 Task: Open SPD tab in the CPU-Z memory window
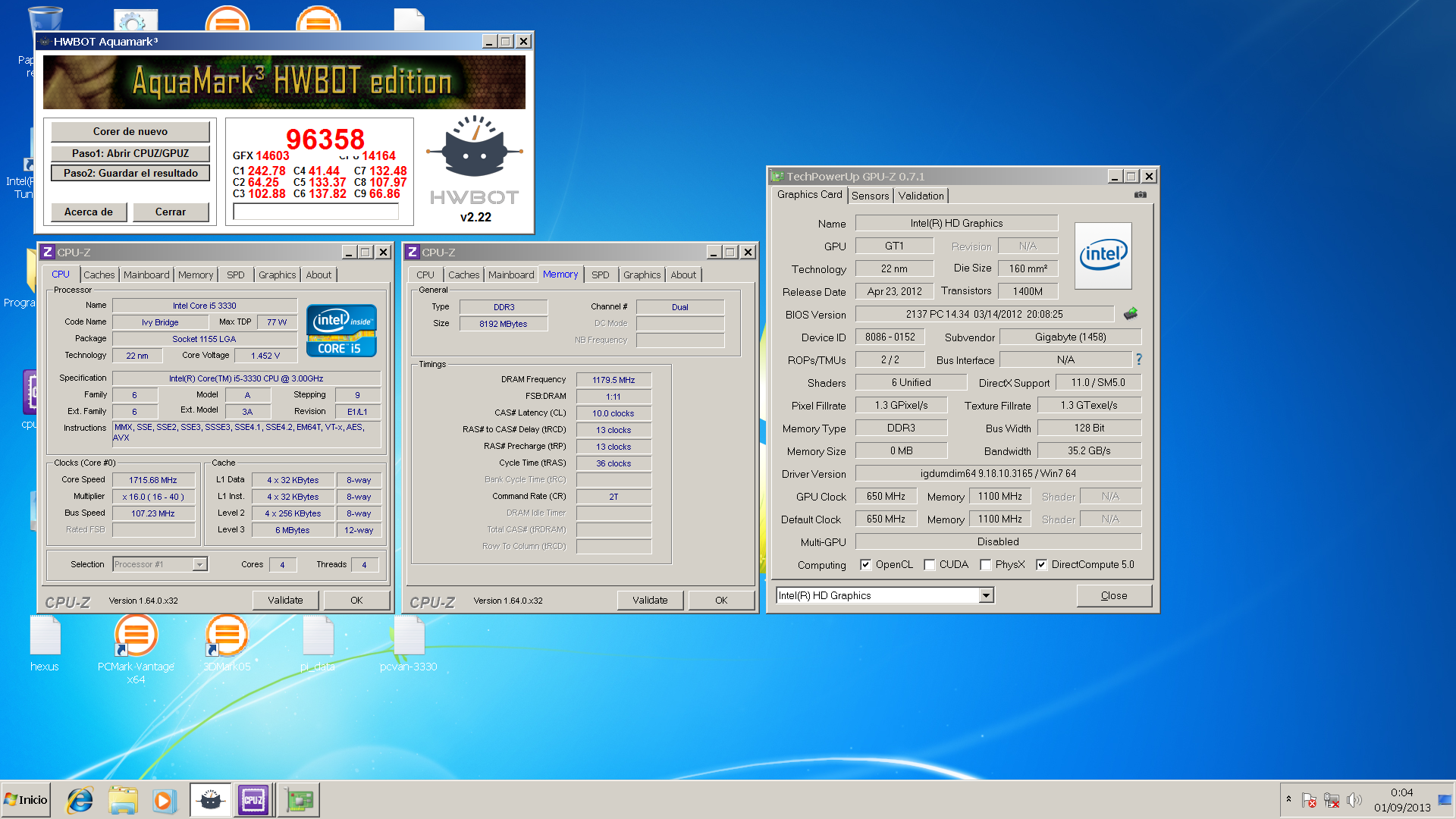[600, 275]
